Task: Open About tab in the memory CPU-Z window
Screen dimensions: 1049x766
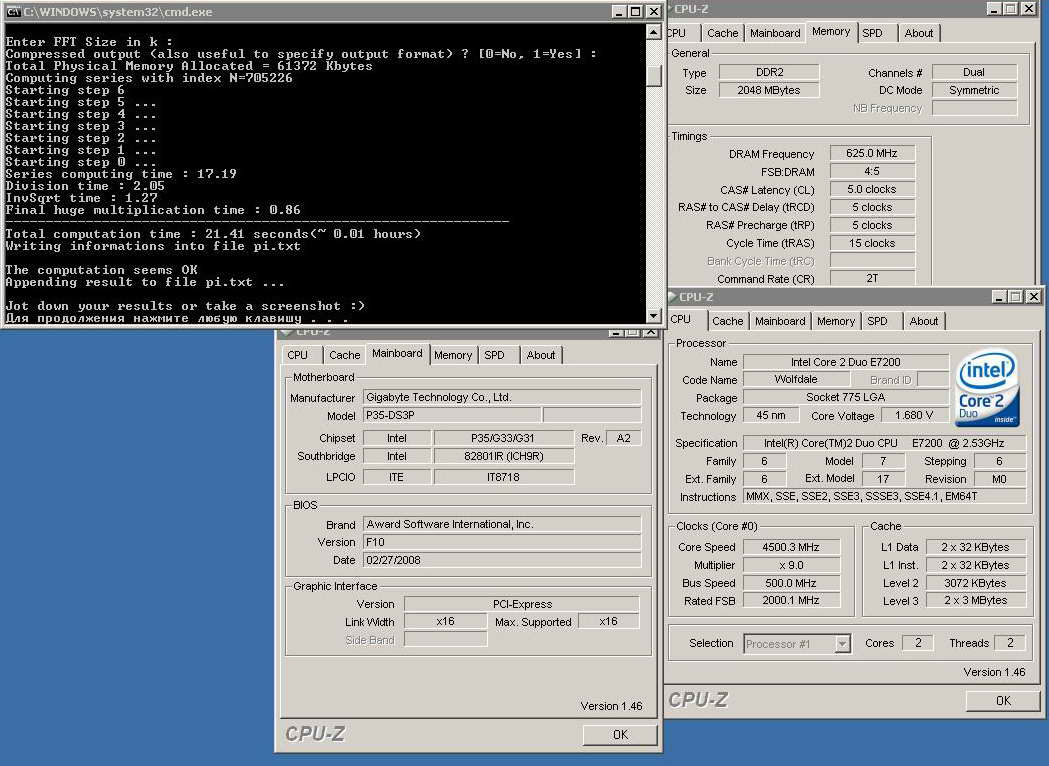Action: (919, 33)
